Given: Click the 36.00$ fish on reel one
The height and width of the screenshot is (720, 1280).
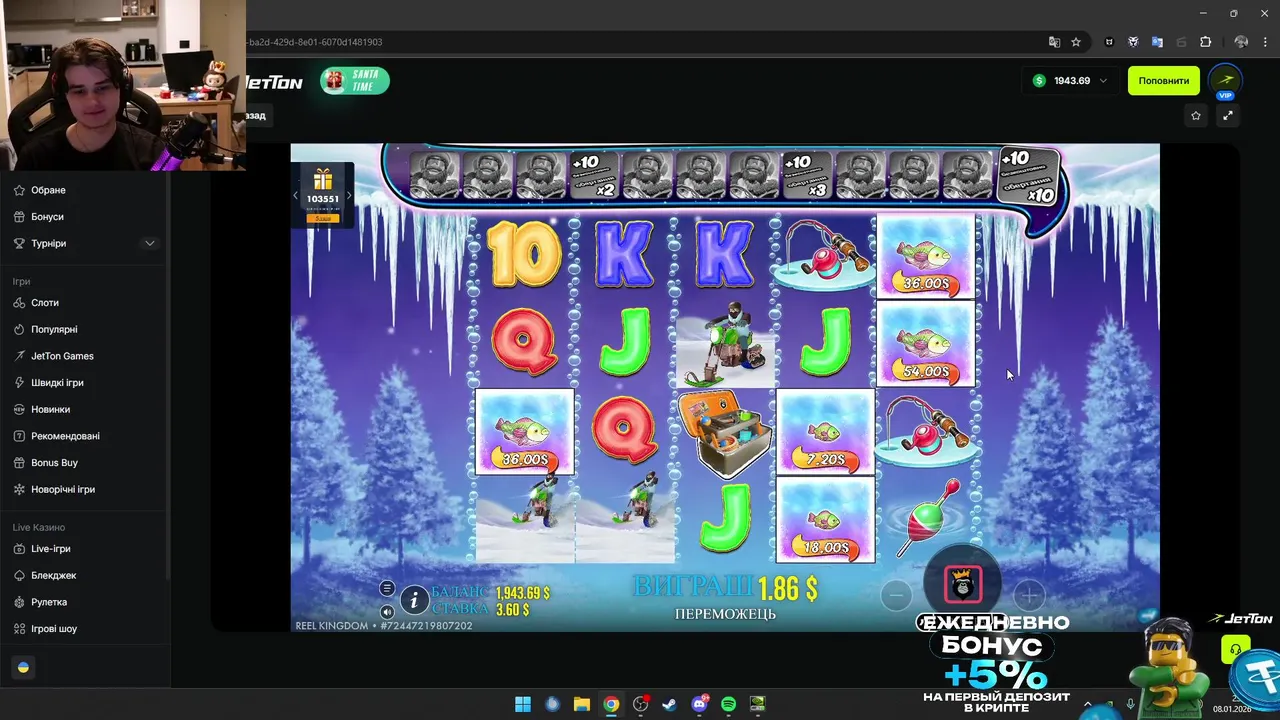Looking at the screenshot, I should [525, 432].
